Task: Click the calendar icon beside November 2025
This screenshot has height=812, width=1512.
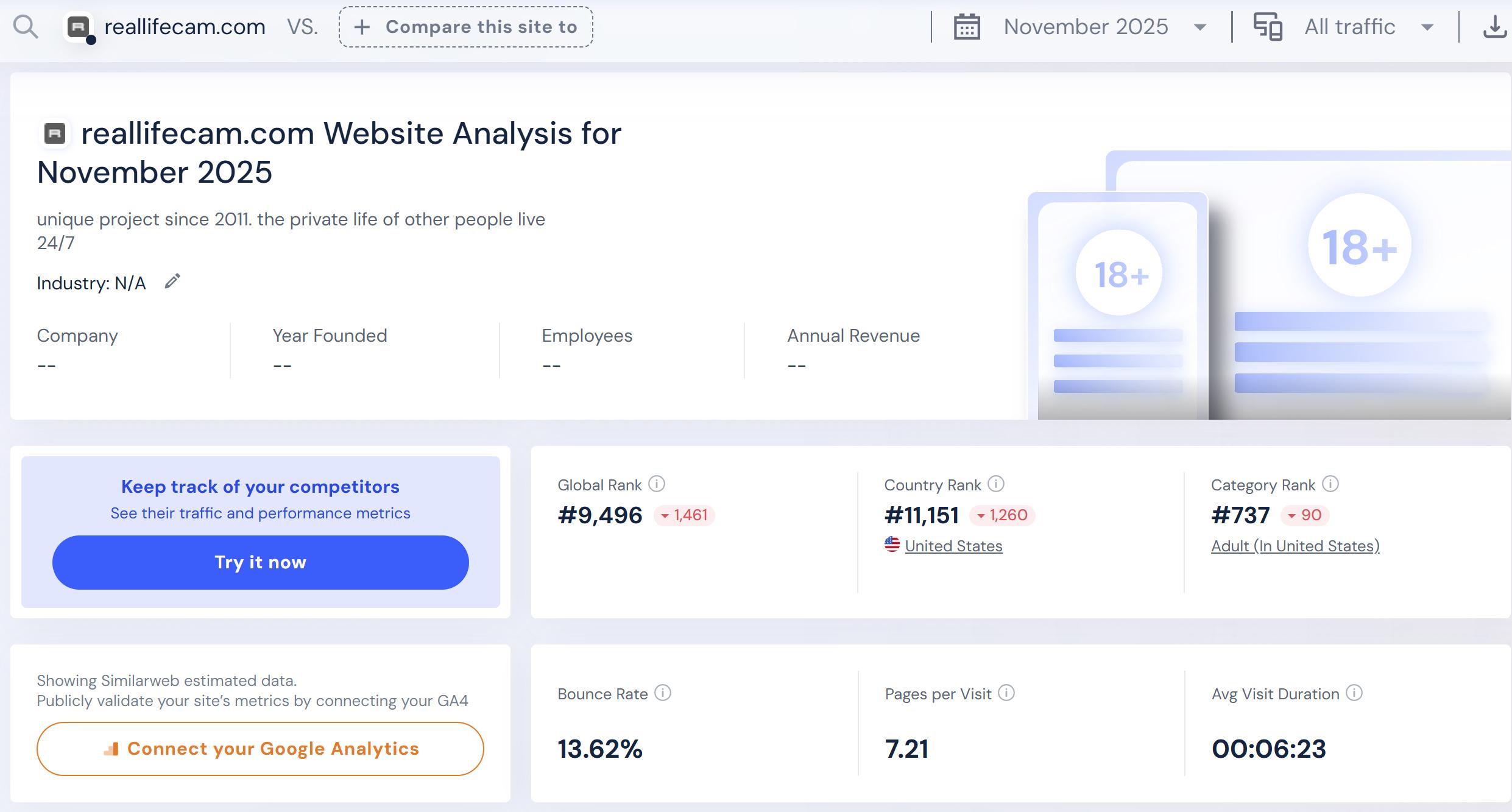Action: [x=967, y=27]
